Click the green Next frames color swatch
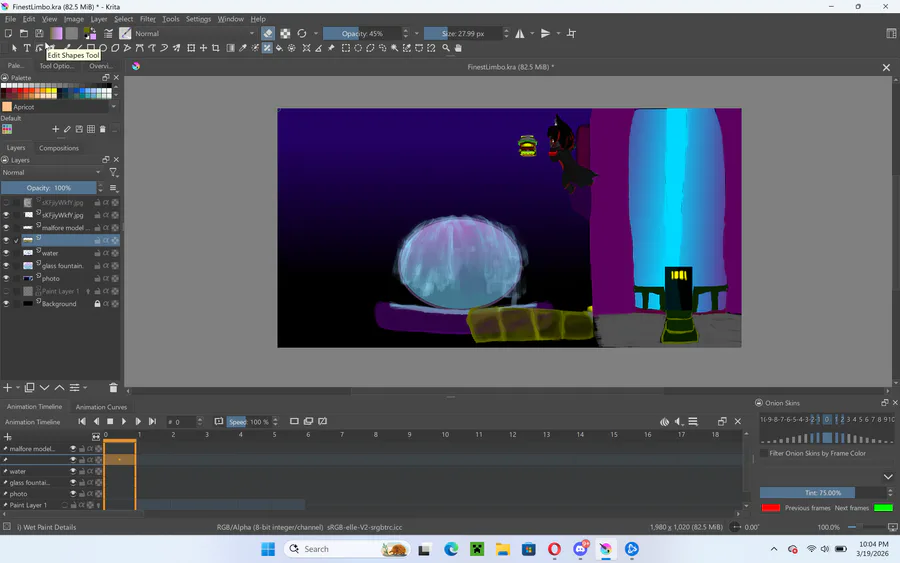This screenshot has width=900, height=563. [x=883, y=508]
